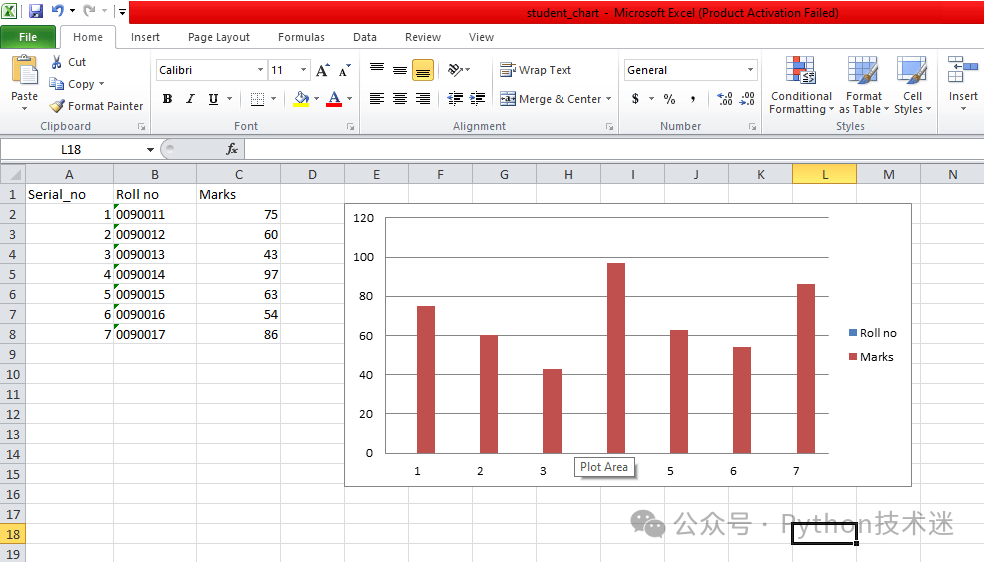Viewport: 984px width, 562px height.
Task: Open Customize Quick Access Toolbar arrow
Action: tap(122, 11)
